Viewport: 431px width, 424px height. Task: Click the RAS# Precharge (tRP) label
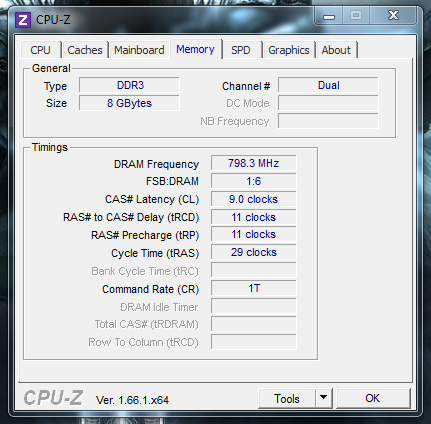pos(145,235)
